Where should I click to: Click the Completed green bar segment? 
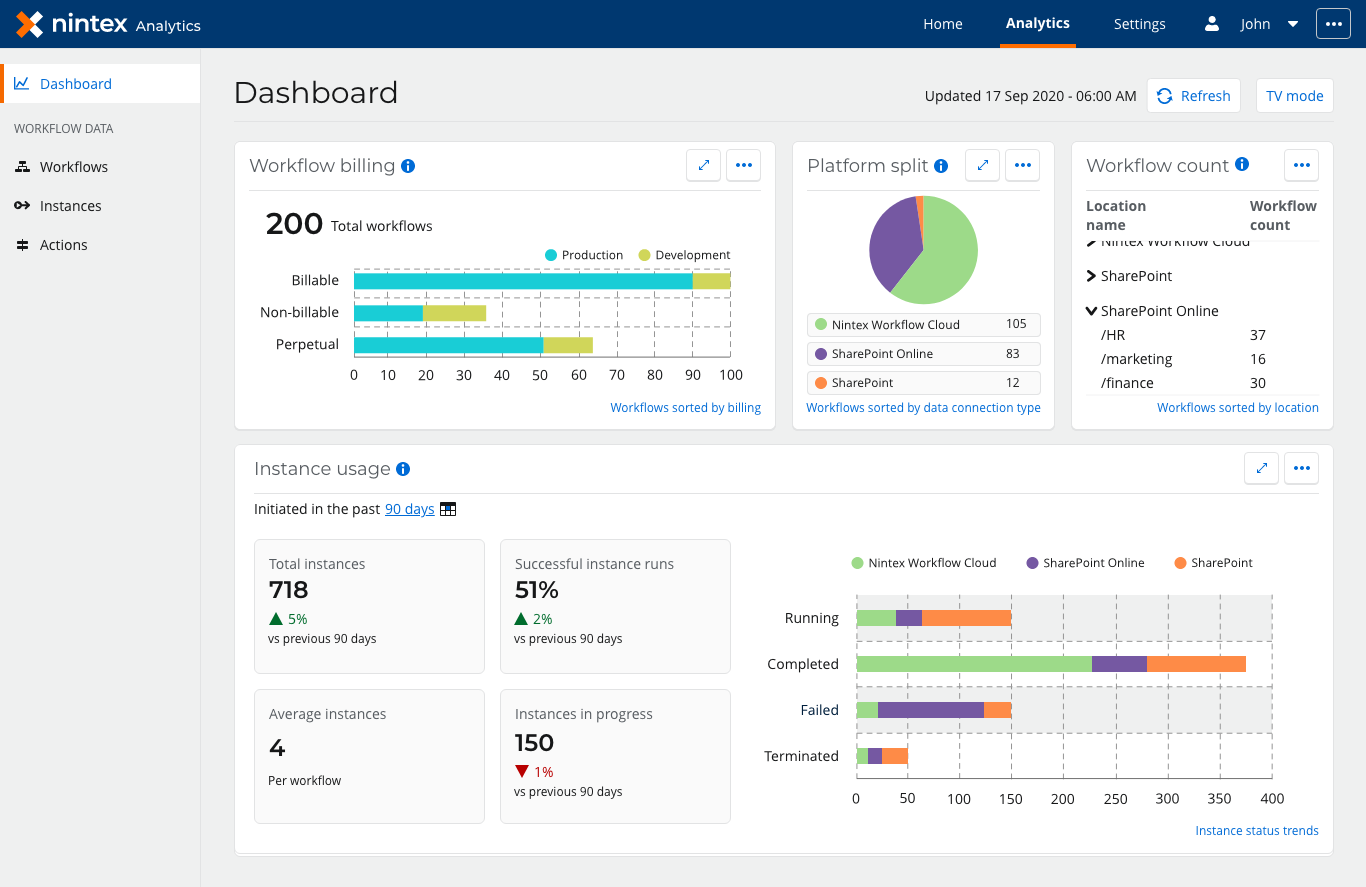coord(974,664)
